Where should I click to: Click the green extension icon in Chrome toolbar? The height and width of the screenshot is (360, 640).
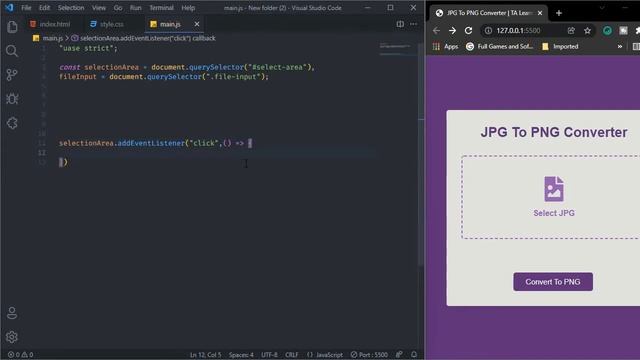point(607,31)
